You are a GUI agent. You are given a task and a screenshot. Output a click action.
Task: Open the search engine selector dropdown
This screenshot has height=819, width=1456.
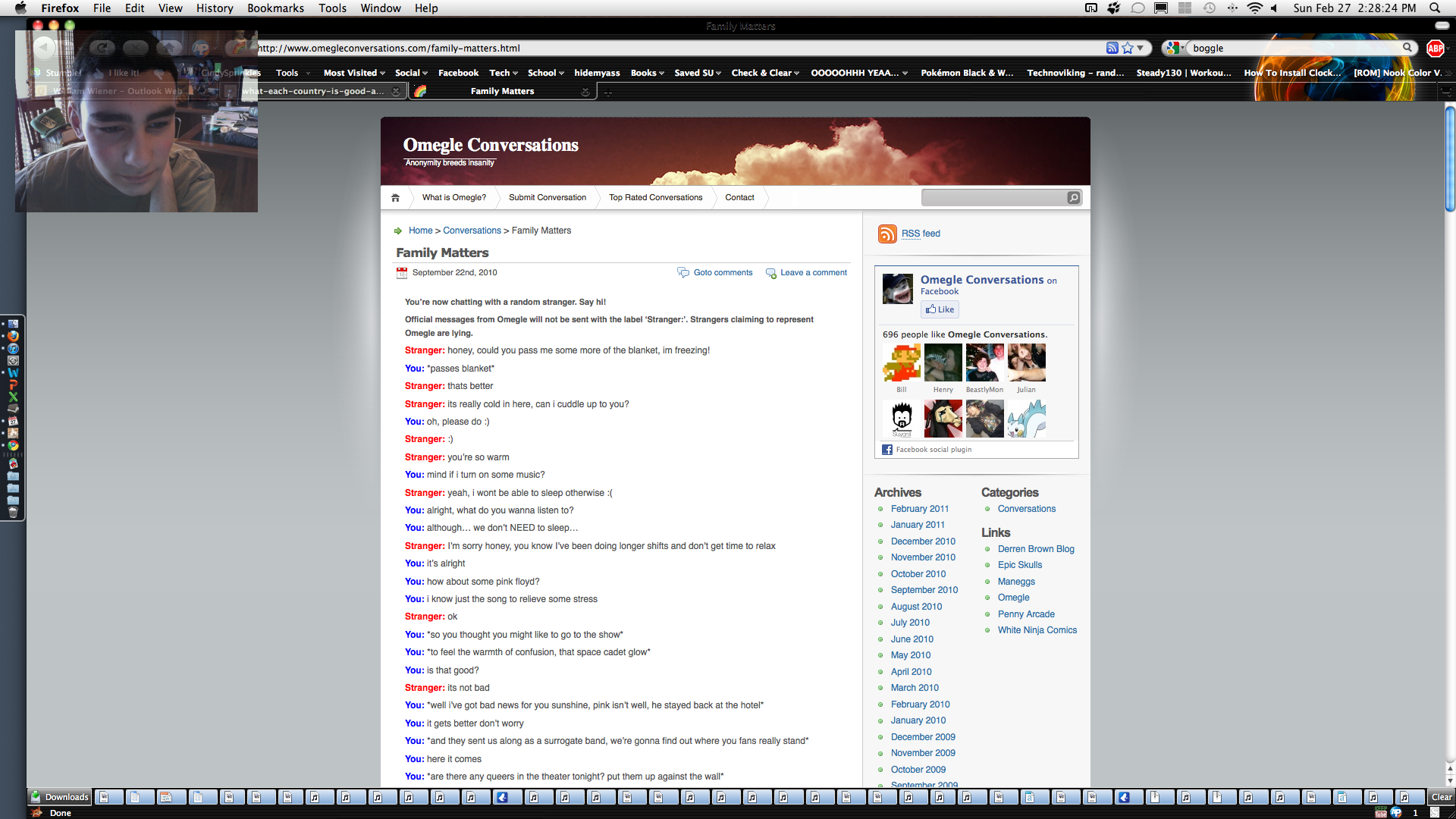[1175, 49]
